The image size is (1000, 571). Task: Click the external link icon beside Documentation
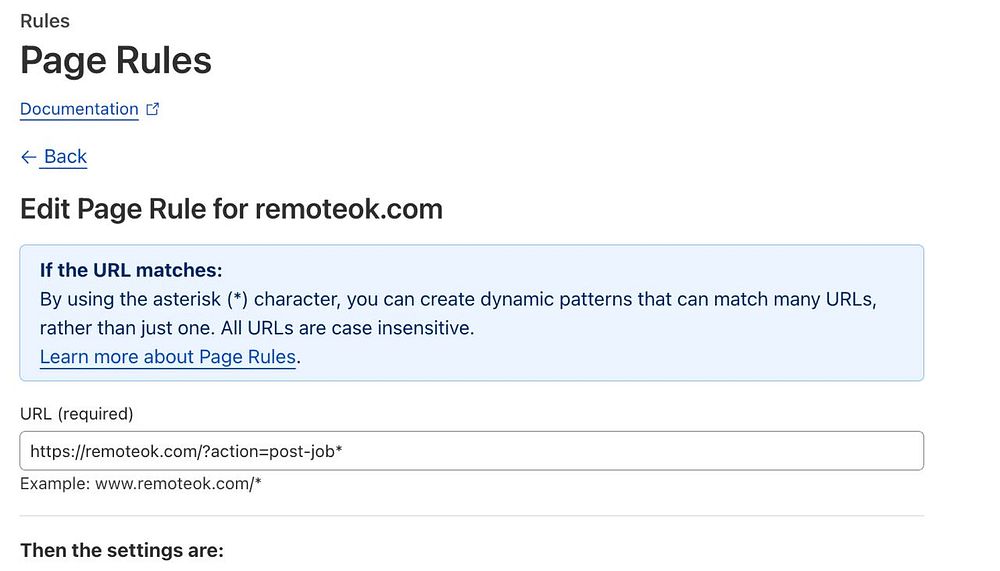tap(153, 110)
